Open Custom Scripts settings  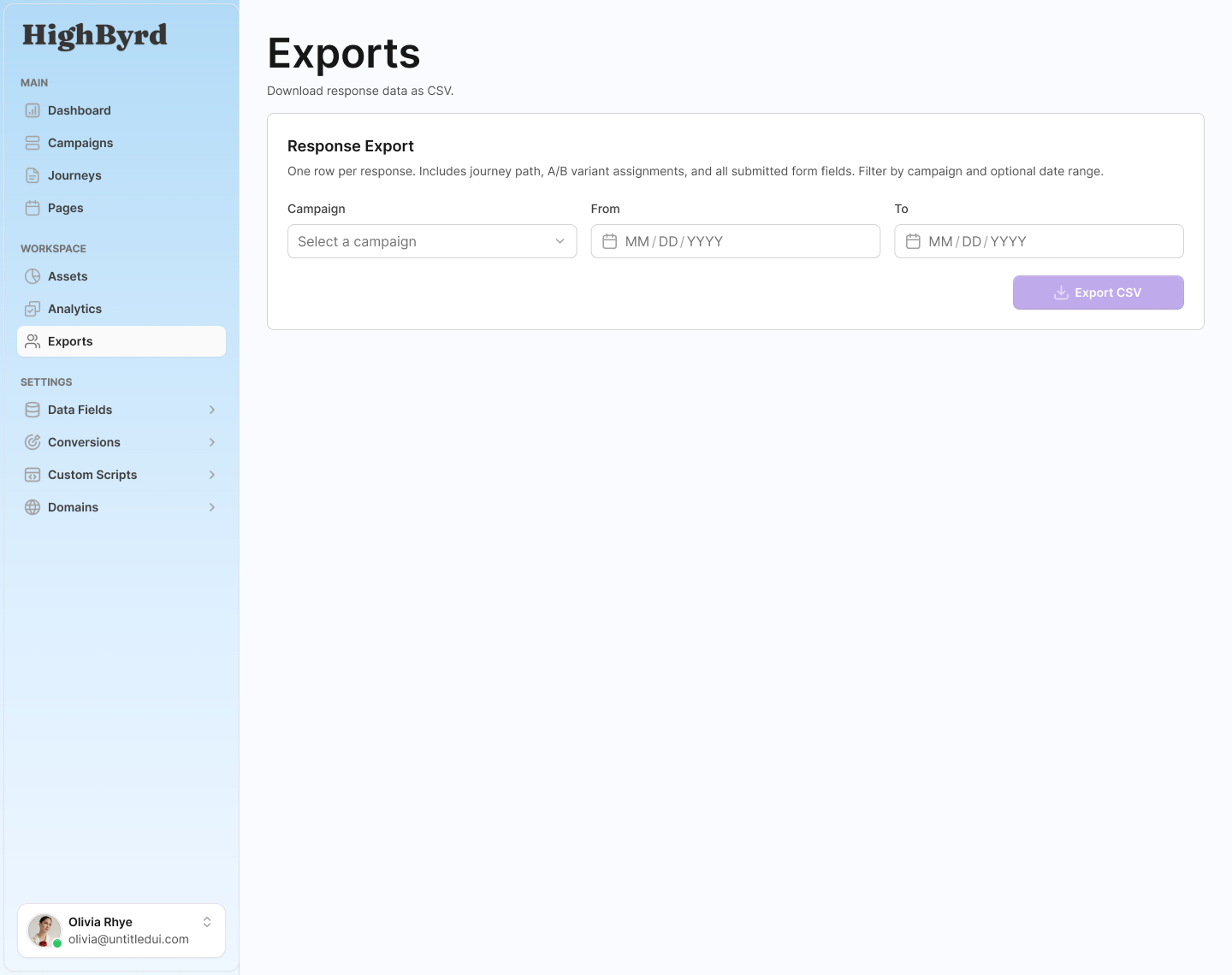[121, 475]
